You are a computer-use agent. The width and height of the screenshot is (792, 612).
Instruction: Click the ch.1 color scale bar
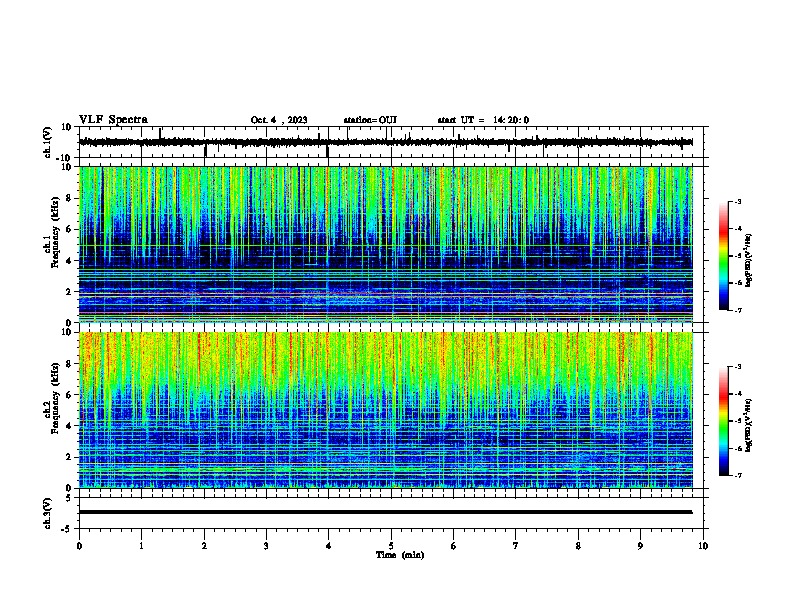point(724,256)
